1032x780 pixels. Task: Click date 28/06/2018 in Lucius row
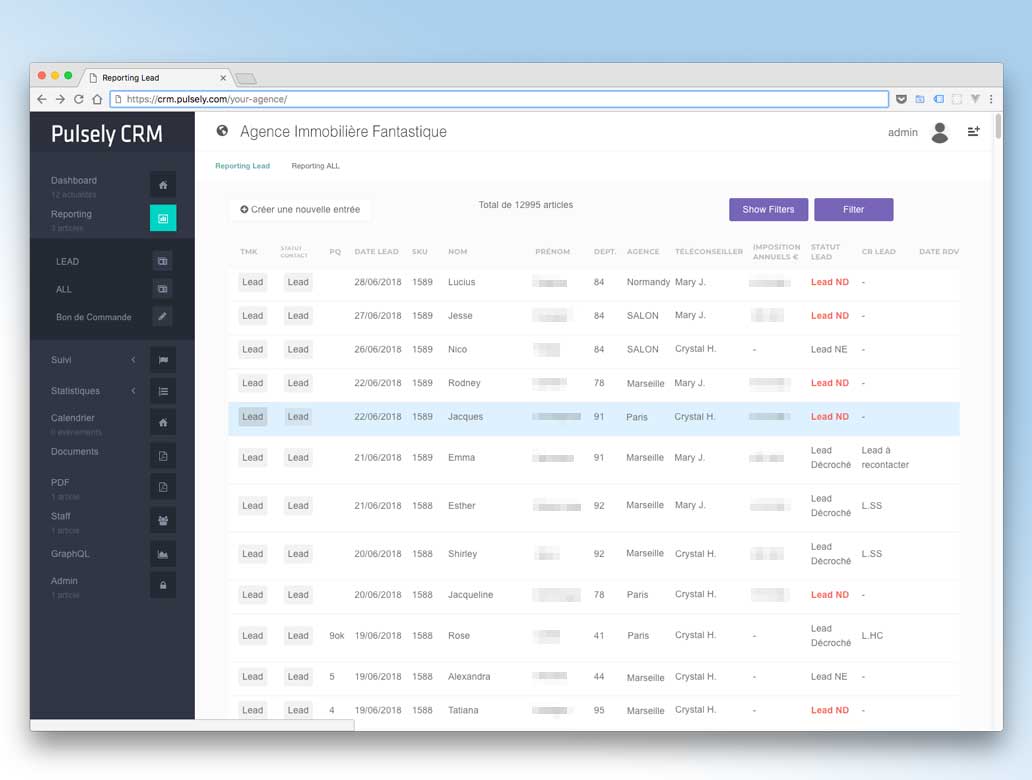point(378,282)
